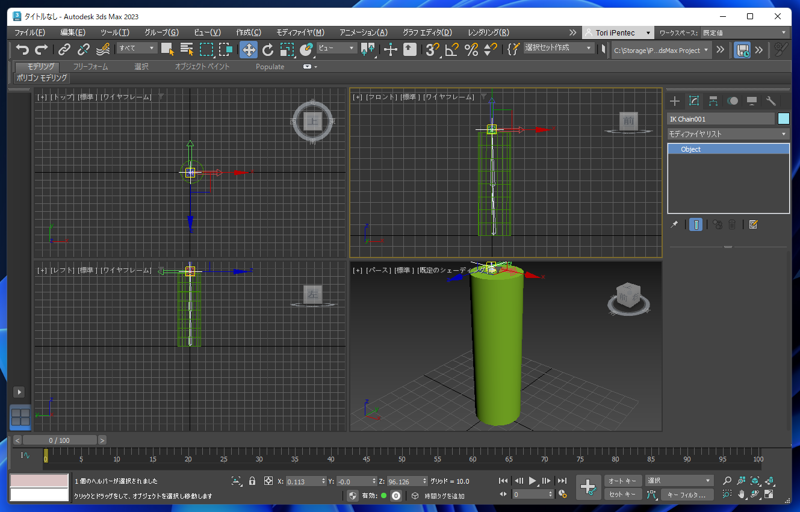This screenshot has width=800, height=512.
Task: Toggle the オート キー button
Action: click(x=622, y=481)
